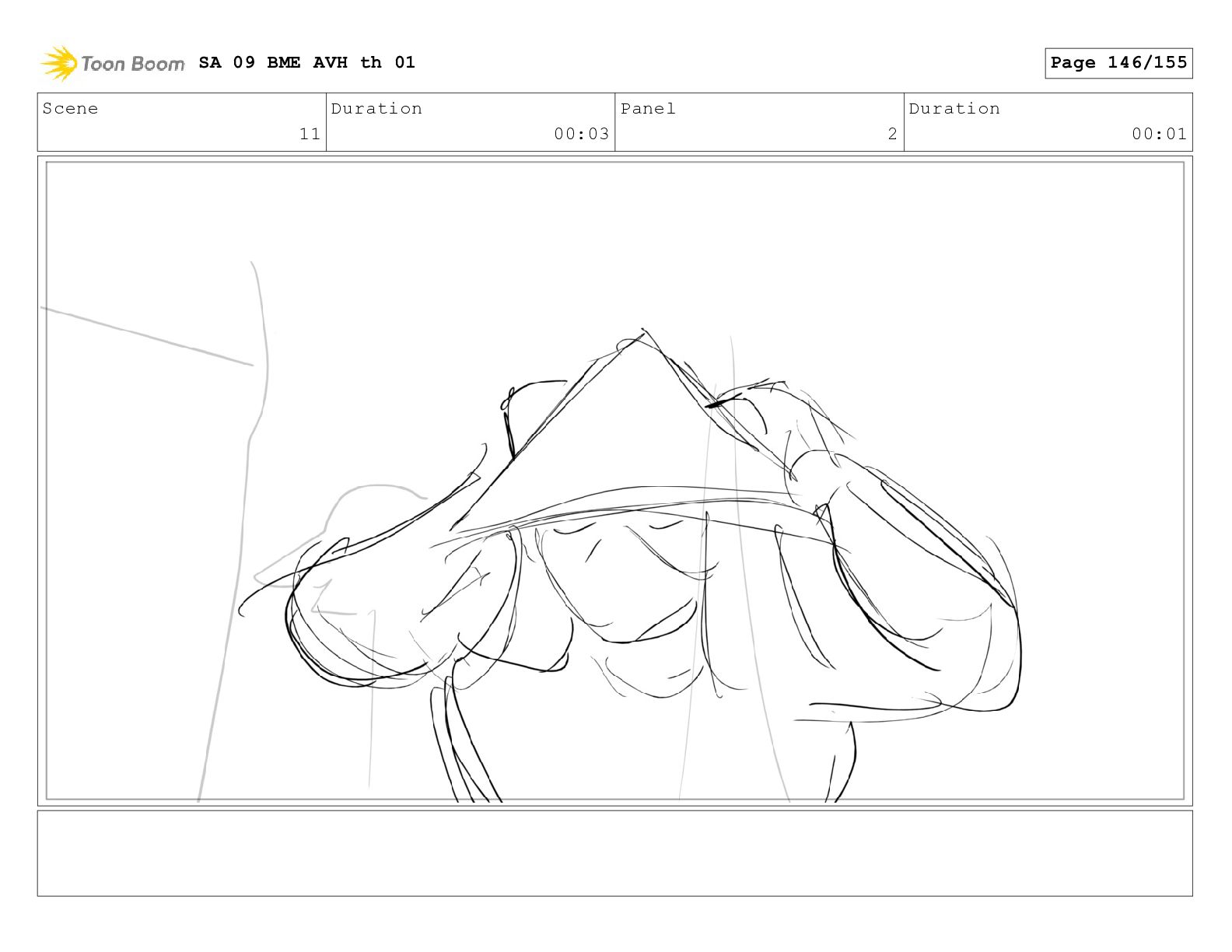Select the title text "SA 09 BME AVH th 01"
1232x952 pixels.
(307, 62)
